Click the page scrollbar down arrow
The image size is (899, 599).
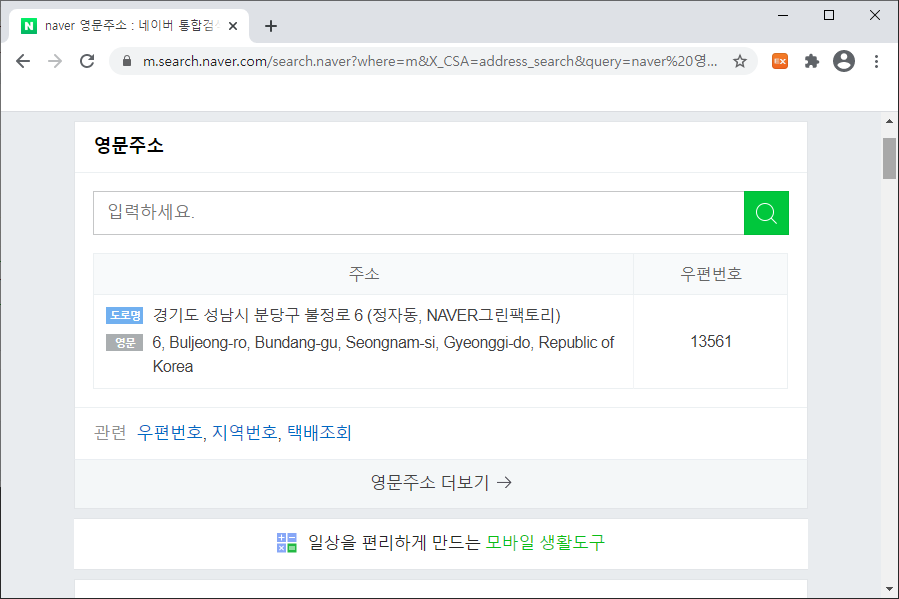(x=889, y=589)
